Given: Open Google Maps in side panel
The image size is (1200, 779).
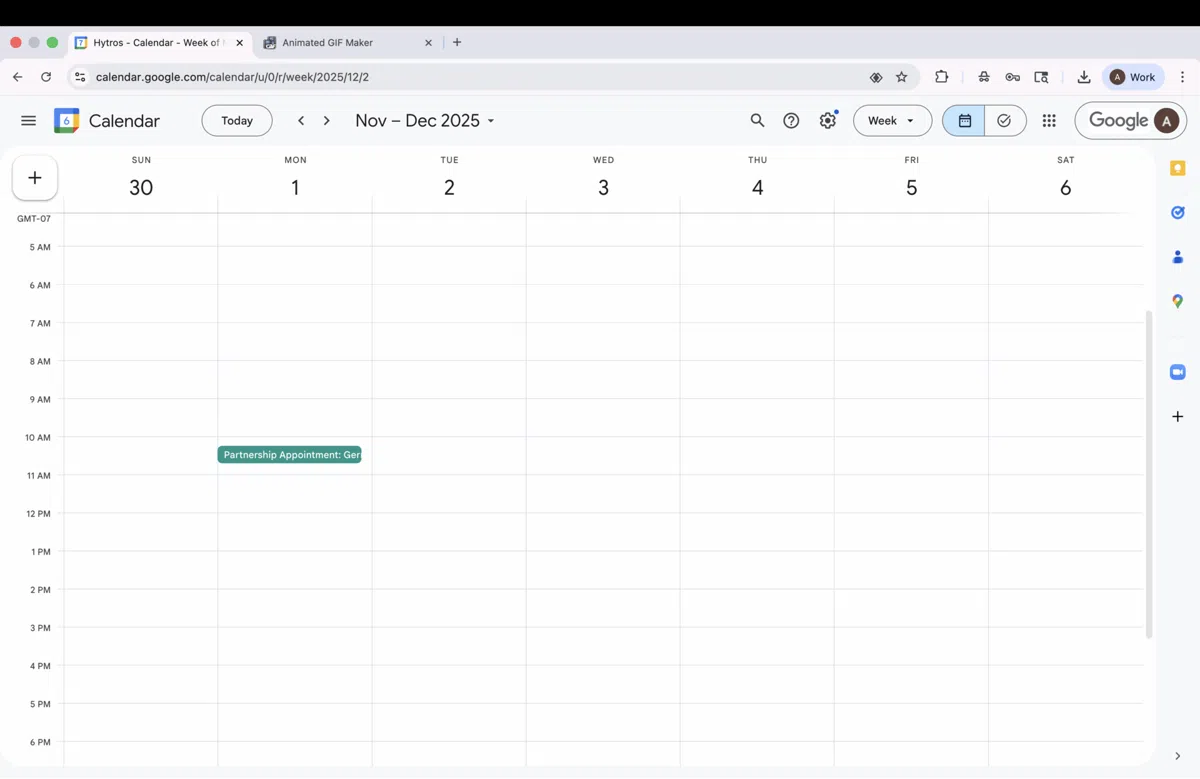Looking at the screenshot, I should (1178, 301).
